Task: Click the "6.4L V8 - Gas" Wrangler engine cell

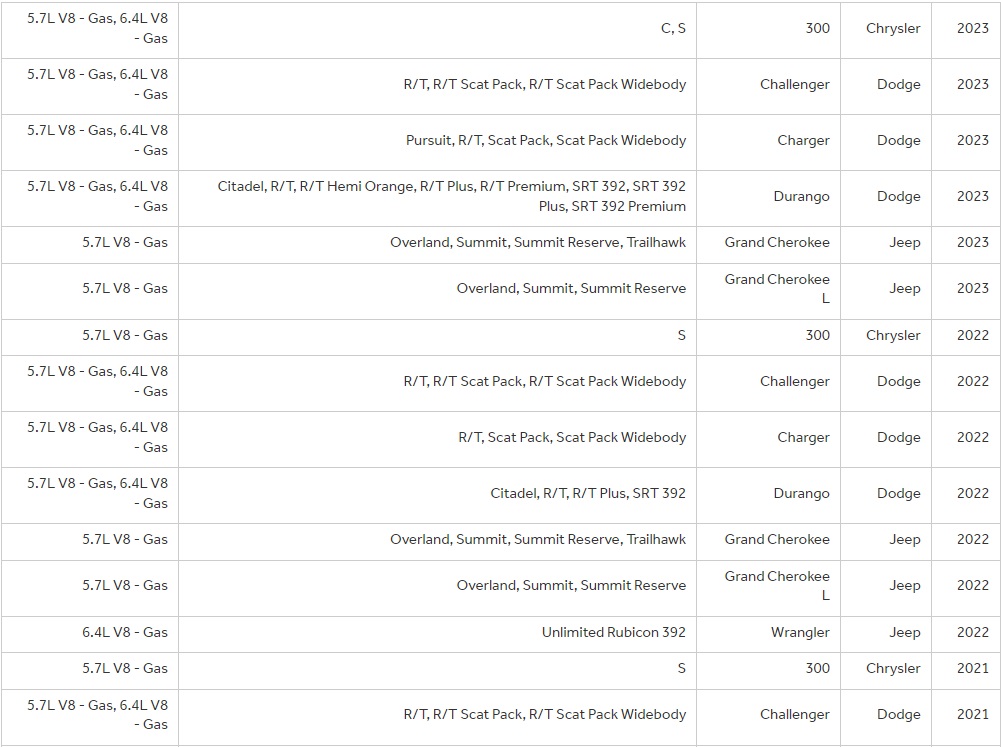Action: (x=125, y=632)
